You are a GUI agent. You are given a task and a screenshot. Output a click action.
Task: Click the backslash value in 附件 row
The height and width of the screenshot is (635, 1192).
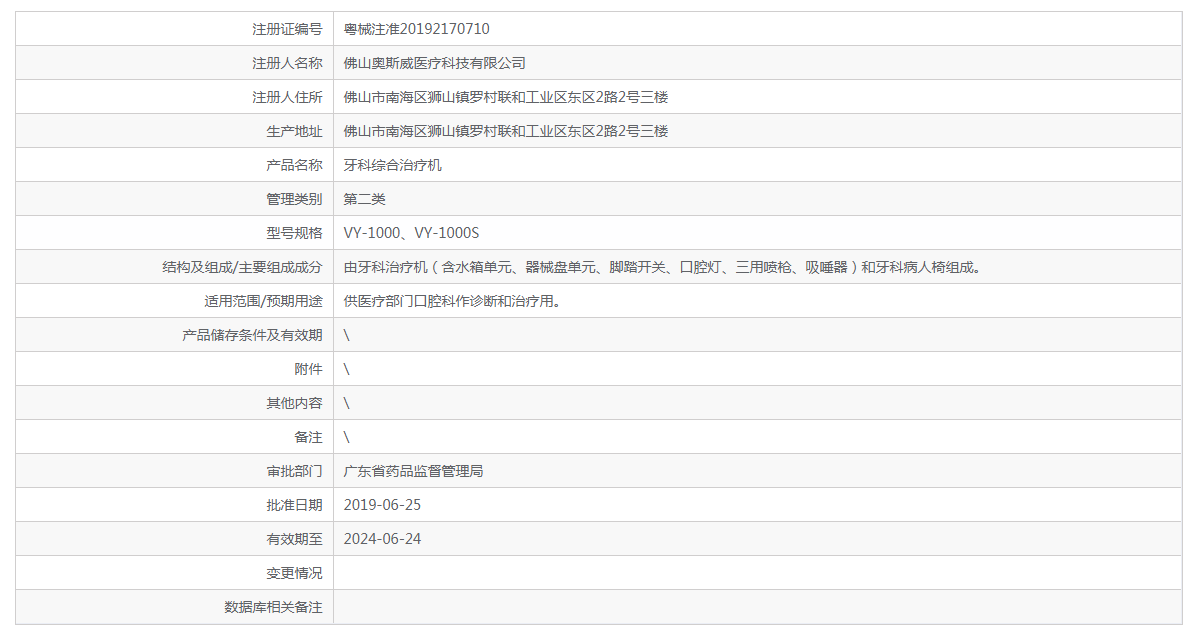click(347, 369)
